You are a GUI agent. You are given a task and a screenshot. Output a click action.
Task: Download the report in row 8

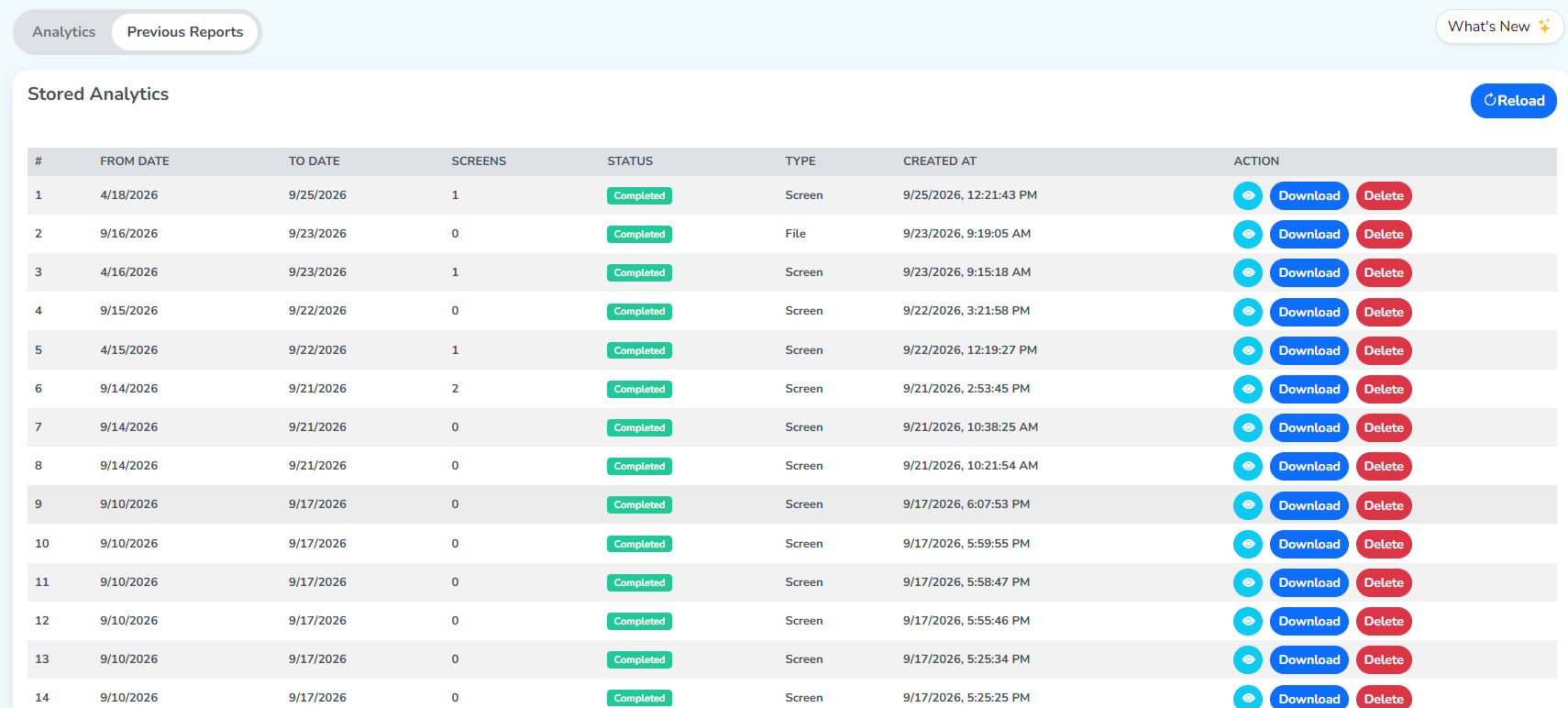pos(1309,466)
